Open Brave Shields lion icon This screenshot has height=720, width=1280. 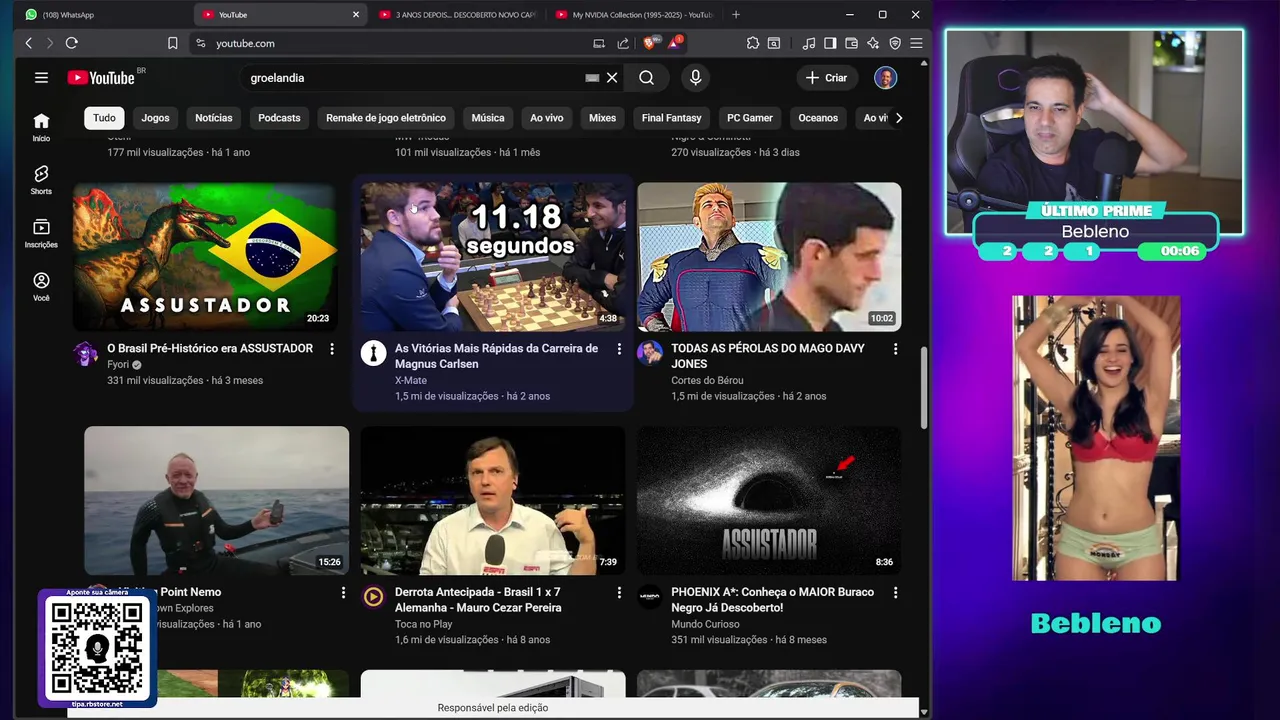pyautogui.click(x=649, y=43)
